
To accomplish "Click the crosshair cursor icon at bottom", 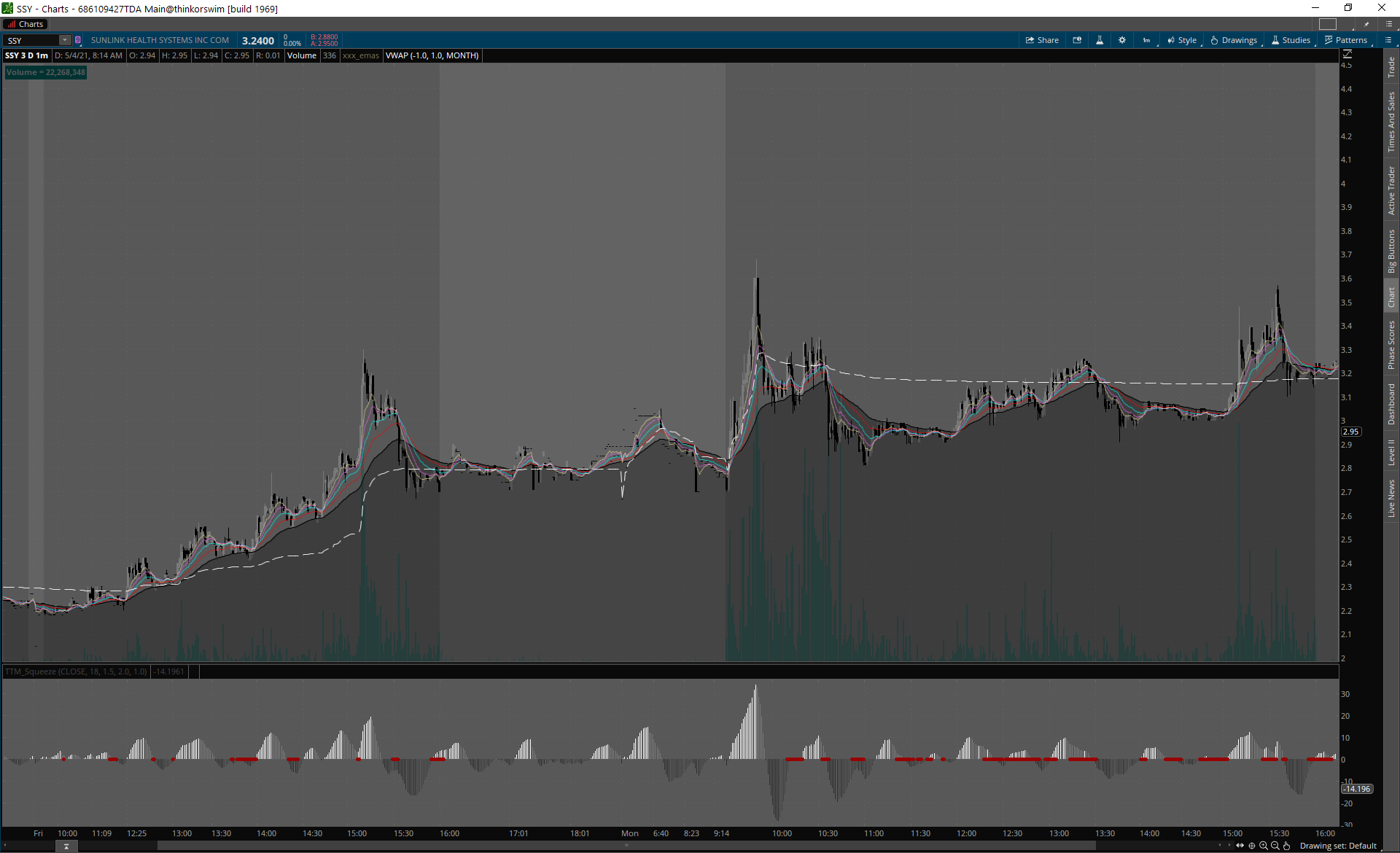I will [1252, 846].
